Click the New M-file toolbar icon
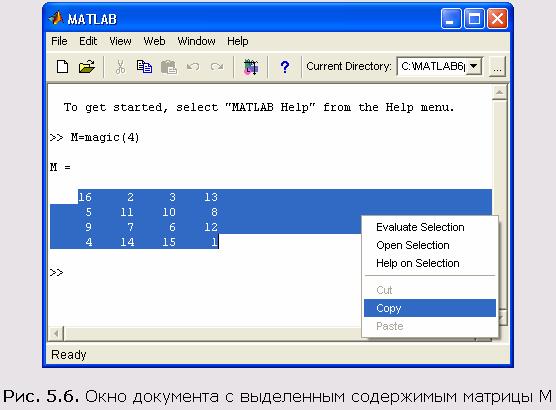This screenshot has width=556, height=410. [x=62, y=66]
